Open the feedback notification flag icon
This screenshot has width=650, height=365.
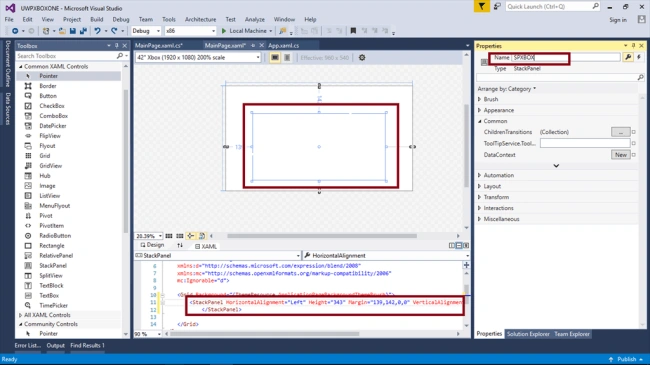[x=482, y=6]
